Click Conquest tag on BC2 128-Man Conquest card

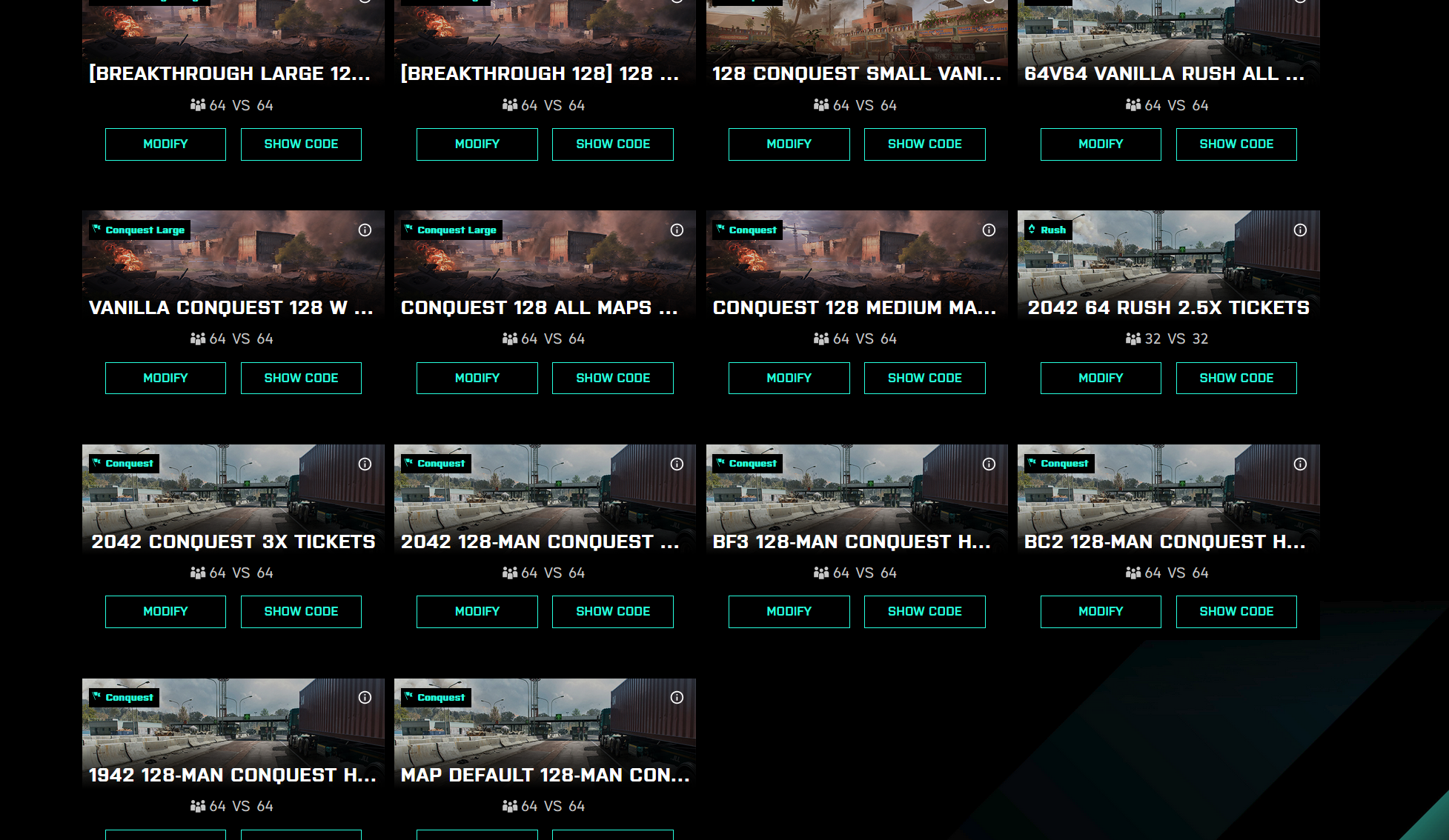point(1059,463)
